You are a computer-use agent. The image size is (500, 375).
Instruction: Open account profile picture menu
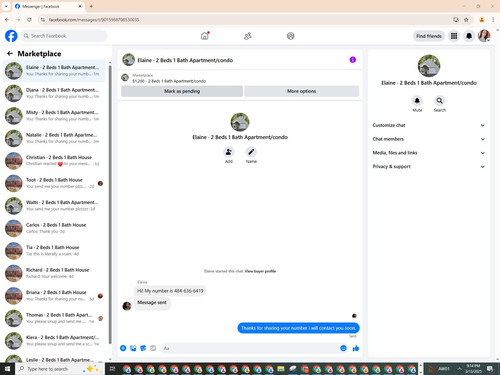point(484,36)
